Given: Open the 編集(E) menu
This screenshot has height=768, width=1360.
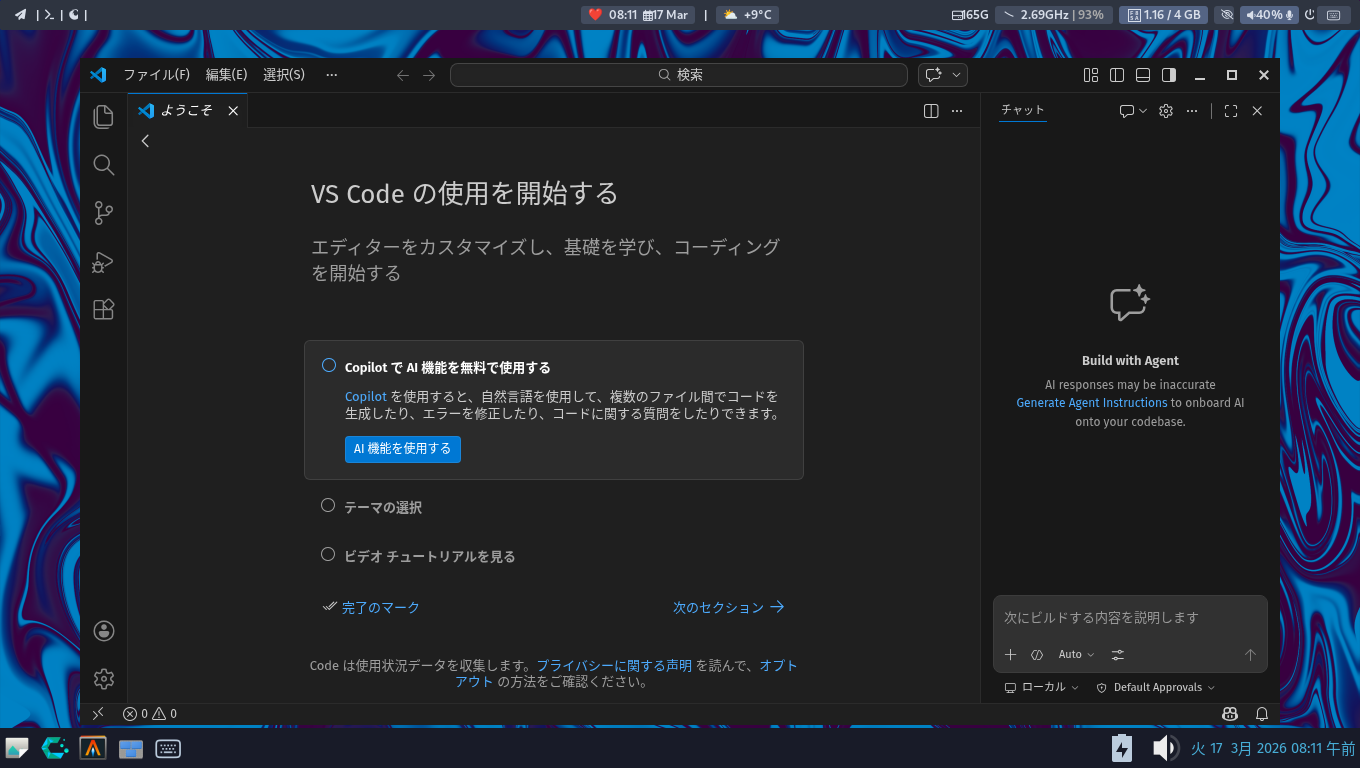Looking at the screenshot, I should [226, 75].
